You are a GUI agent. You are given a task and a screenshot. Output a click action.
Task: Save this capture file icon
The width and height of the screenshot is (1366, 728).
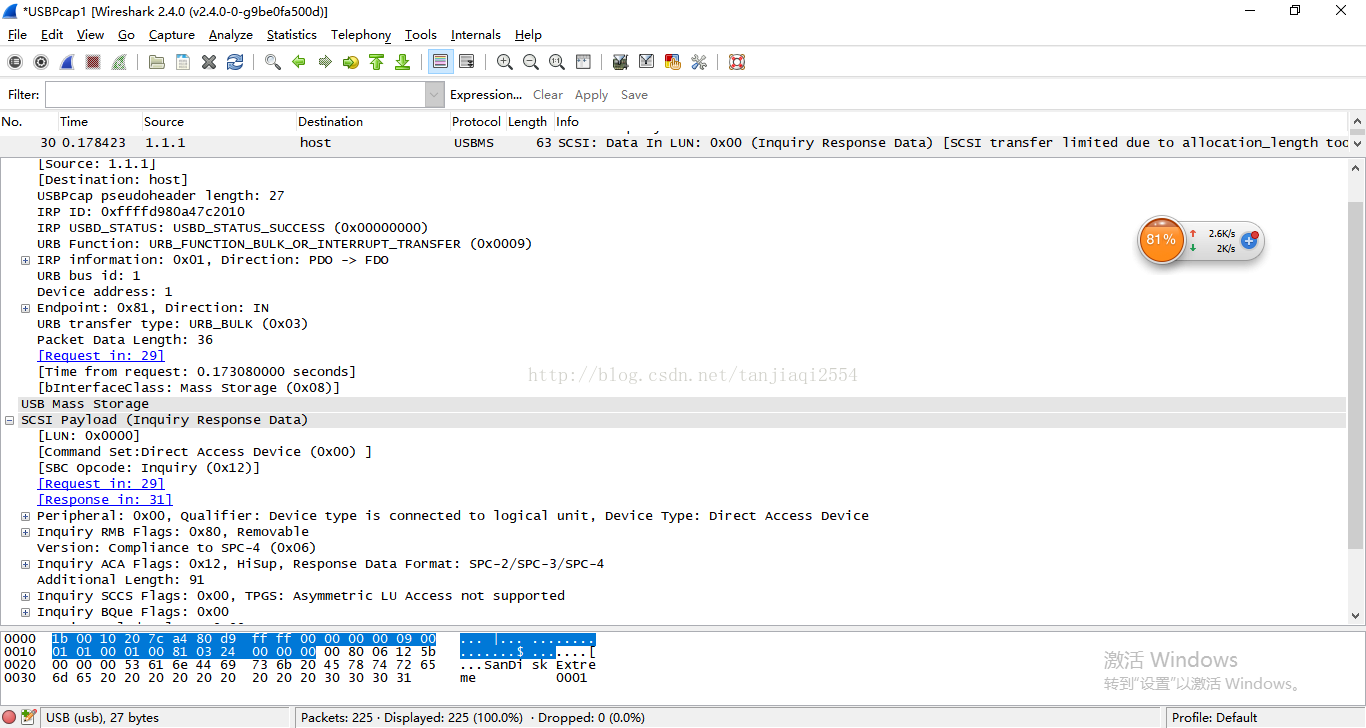point(183,62)
